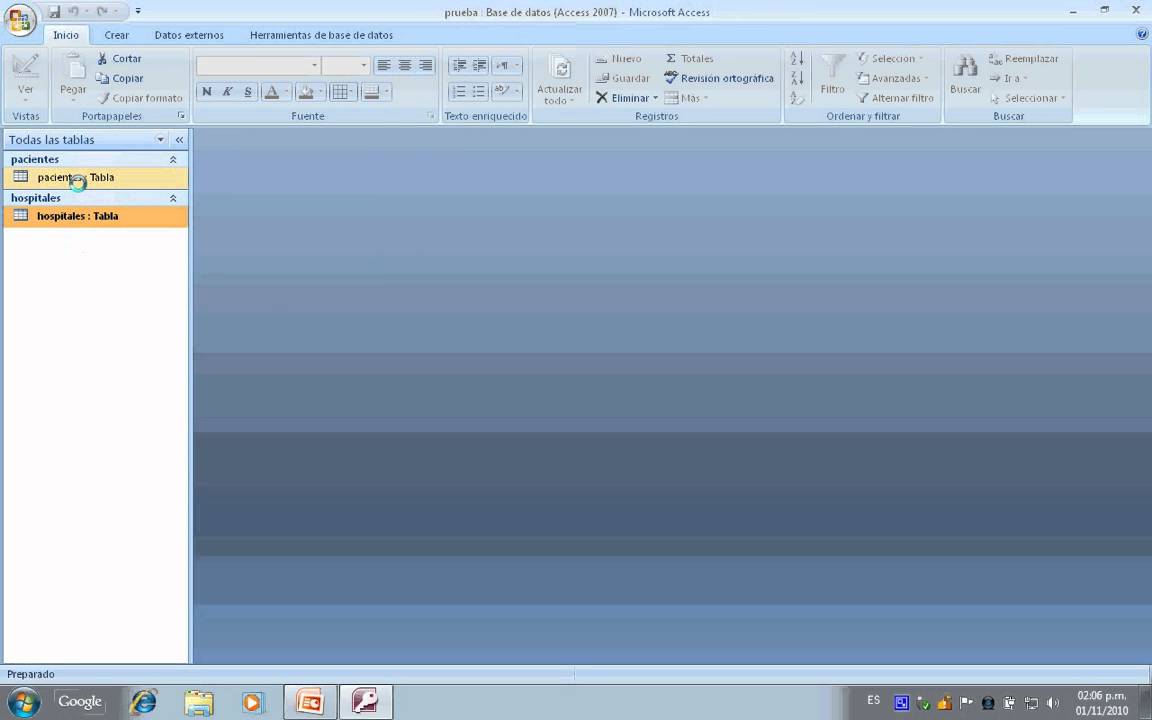This screenshot has height=720, width=1152.
Task: Open the Ir a menu
Action: (1008, 78)
